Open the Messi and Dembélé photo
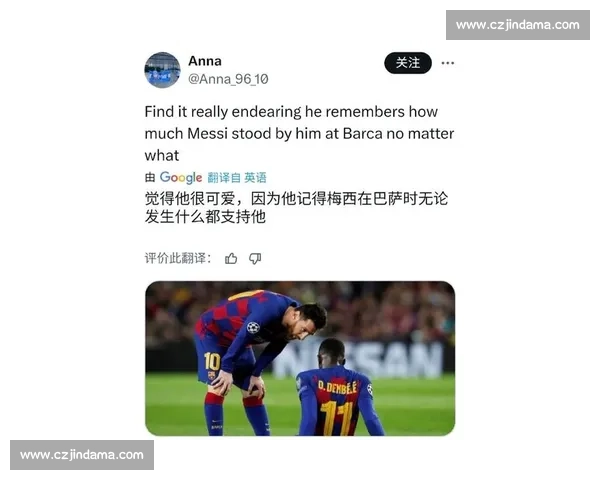Screen dimensions: 600x480 pyautogui.click(x=300, y=358)
